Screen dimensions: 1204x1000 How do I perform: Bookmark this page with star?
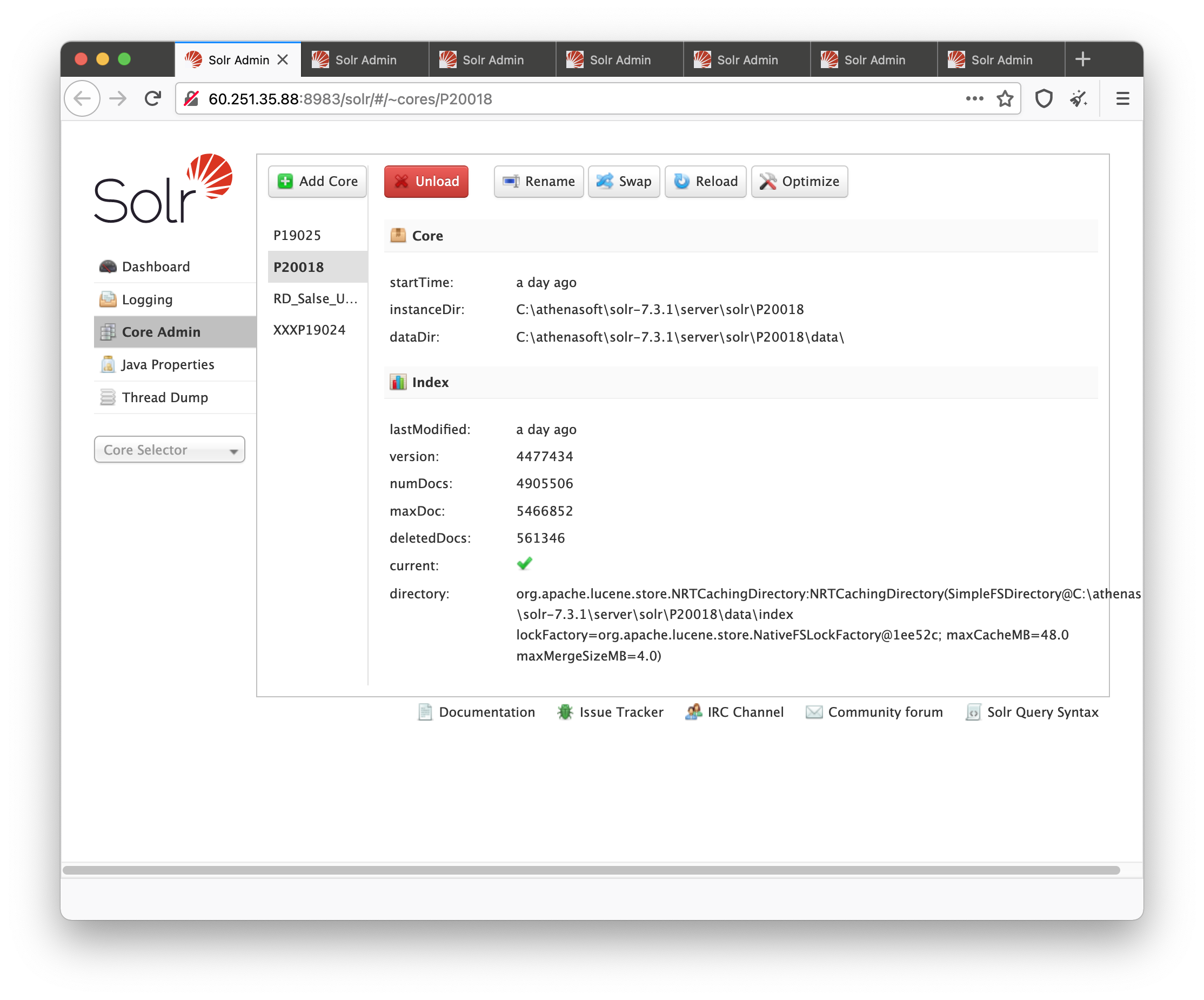(x=1005, y=98)
